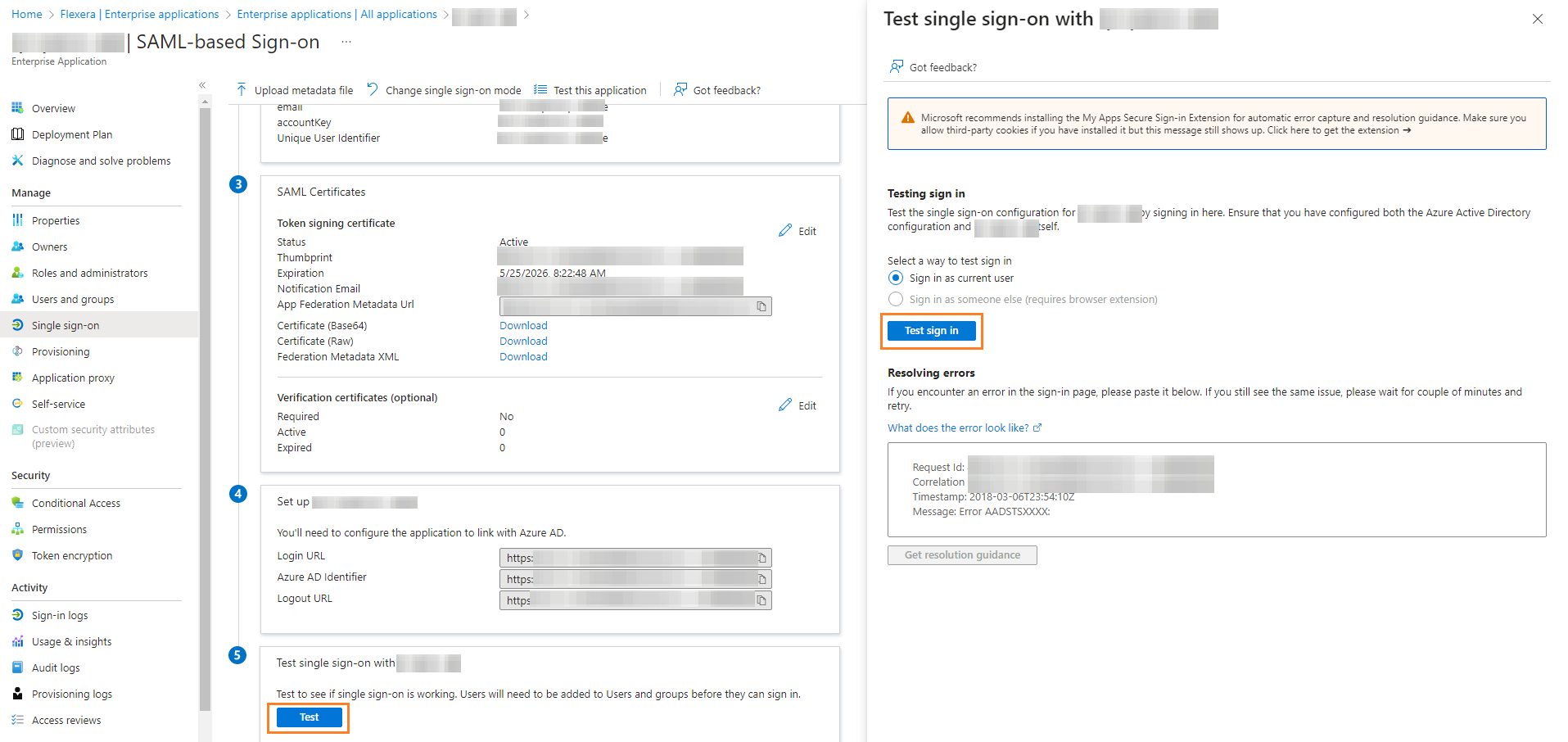
Task: Open Provisioning in the sidebar
Action: (x=61, y=351)
